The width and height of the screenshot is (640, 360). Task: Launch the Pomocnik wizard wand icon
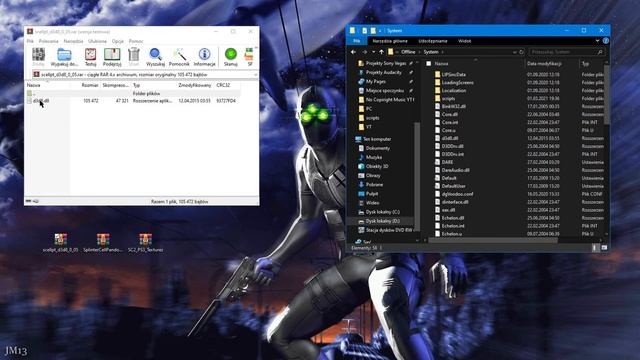(179, 57)
